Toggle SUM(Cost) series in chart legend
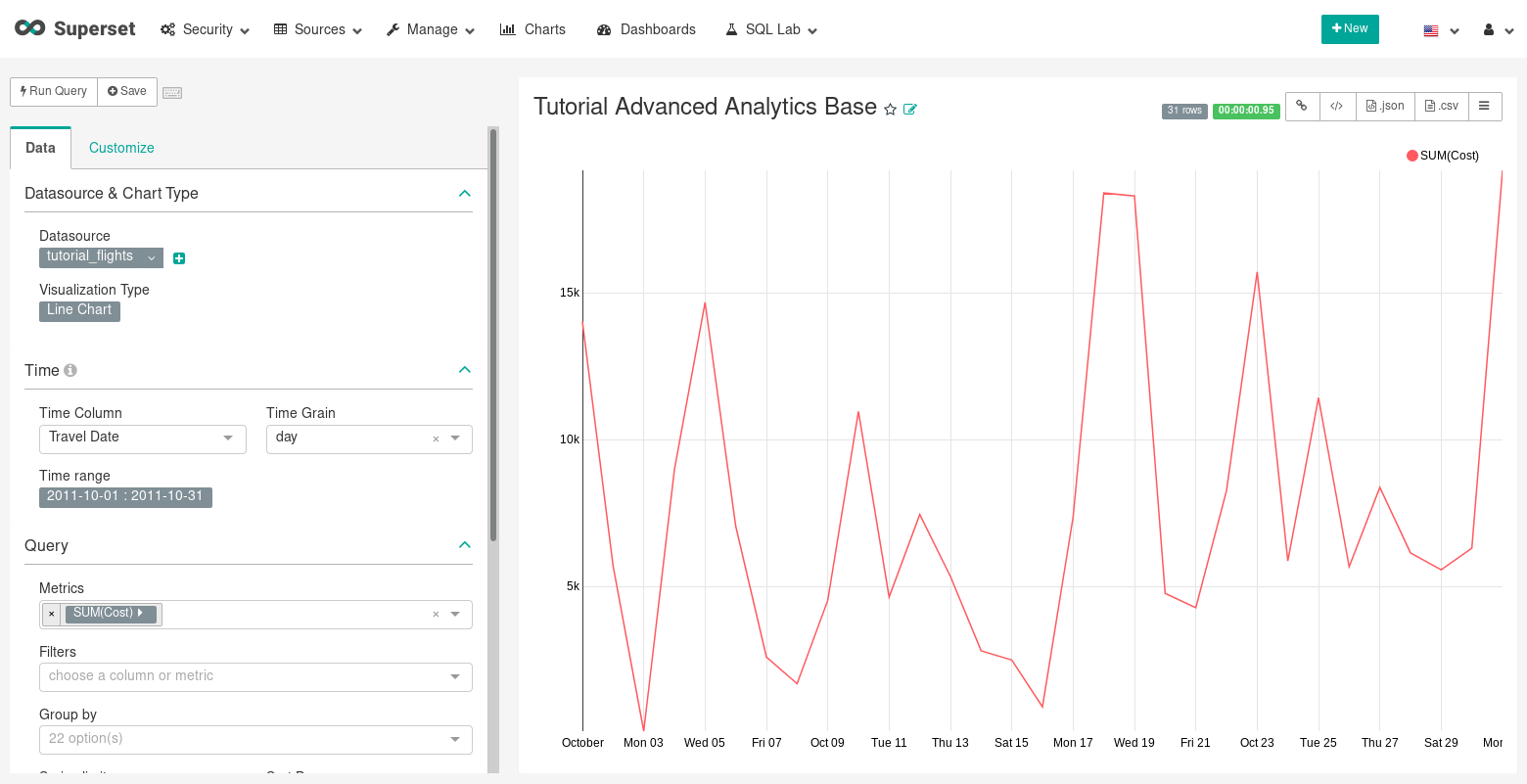Image resolution: width=1527 pixels, height=784 pixels. coord(1442,156)
